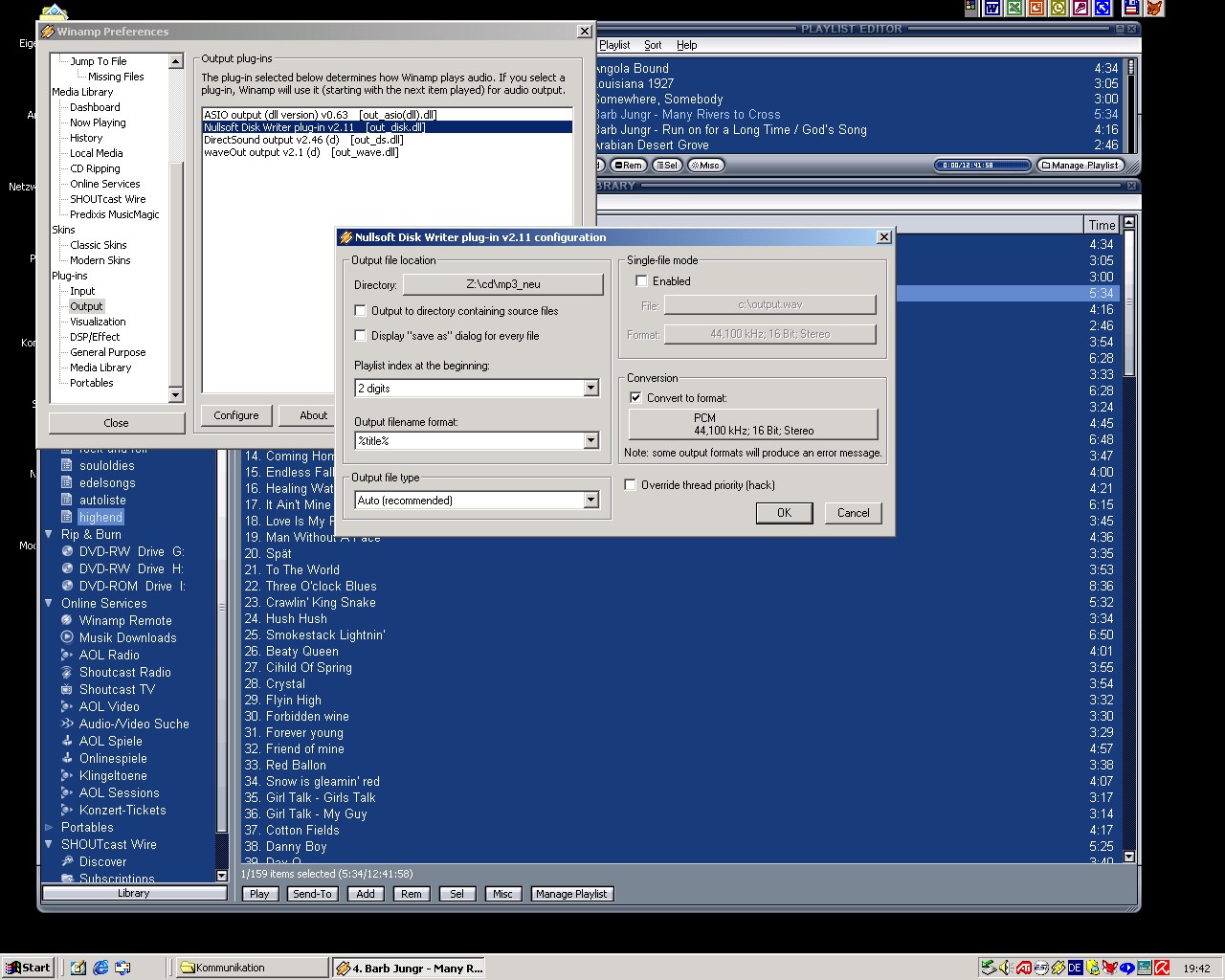Enable Single-file mode checkbox

click(x=641, y=281)
